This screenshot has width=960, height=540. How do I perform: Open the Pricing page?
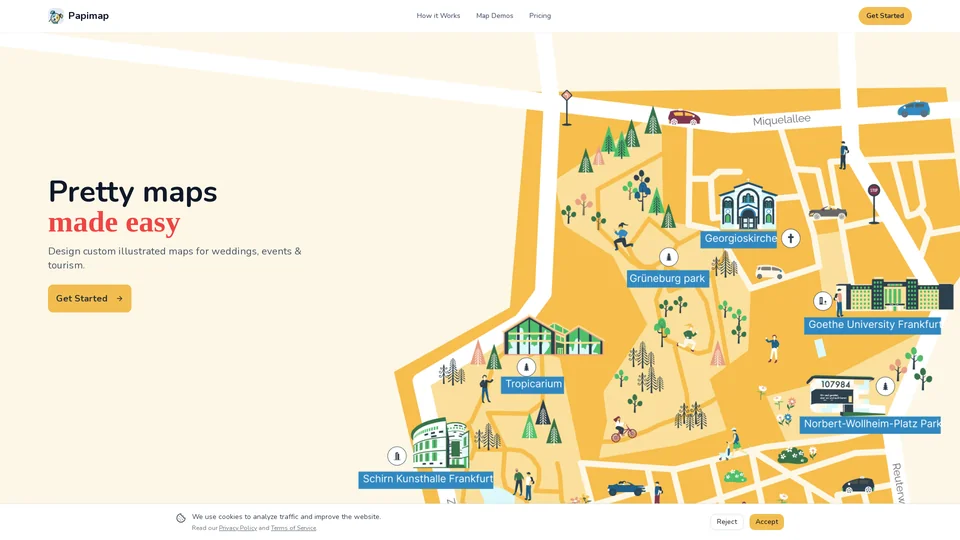(539, 16)
